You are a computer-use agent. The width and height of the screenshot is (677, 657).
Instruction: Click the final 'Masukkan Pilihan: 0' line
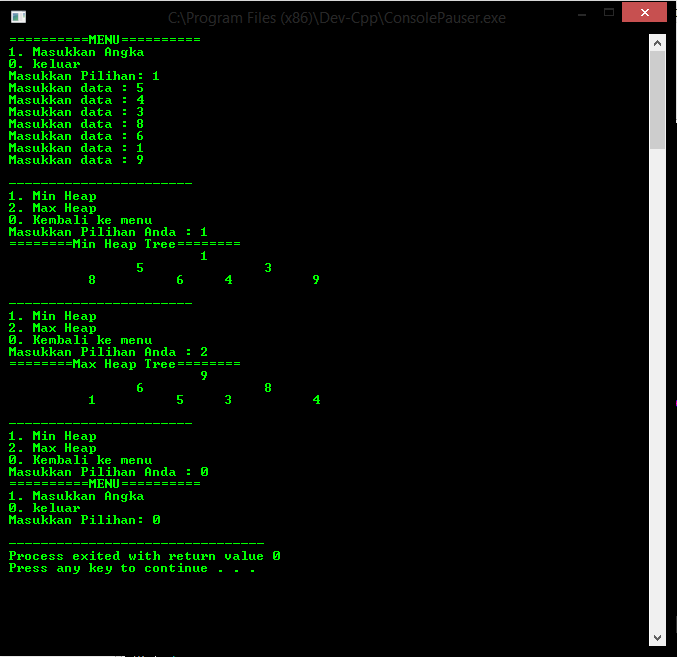pos(85,520)
